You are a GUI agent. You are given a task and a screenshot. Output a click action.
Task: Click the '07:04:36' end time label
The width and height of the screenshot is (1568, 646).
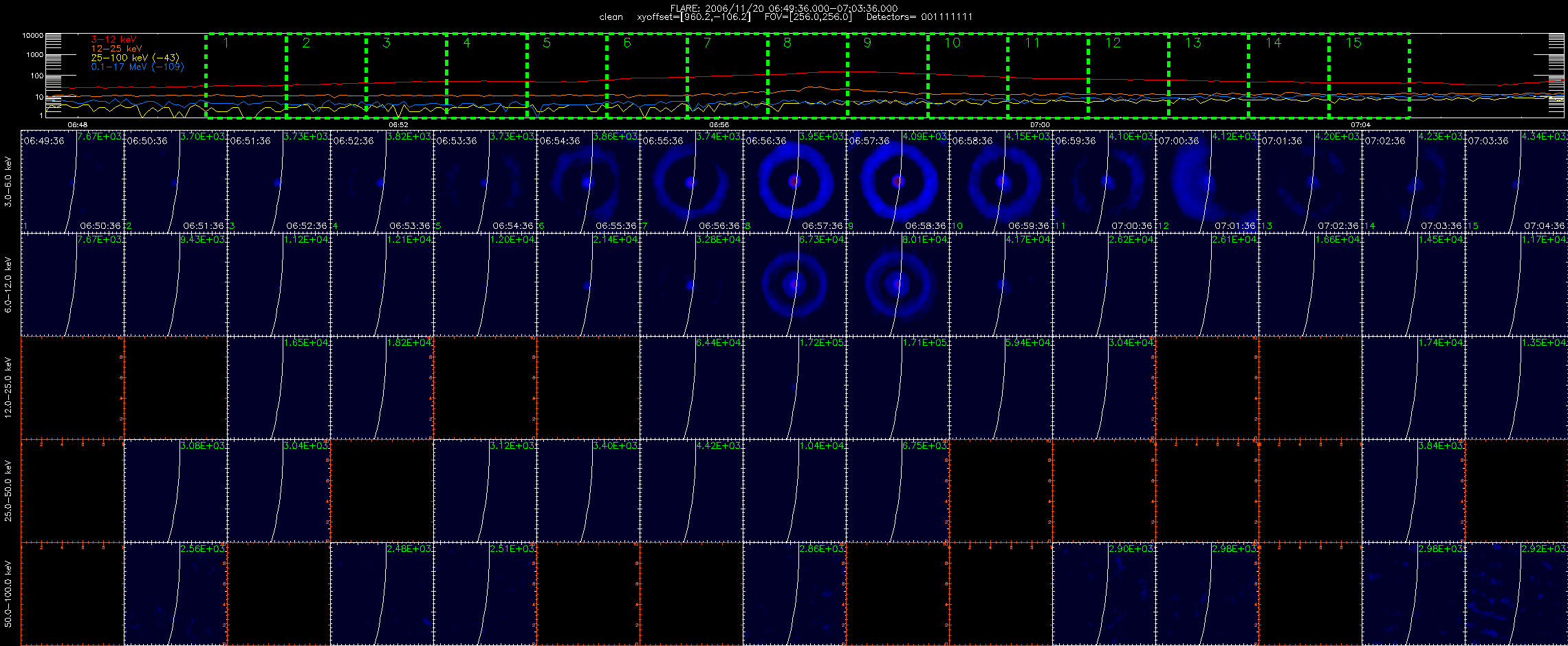pyautogui.click(x=1545, y=225)
